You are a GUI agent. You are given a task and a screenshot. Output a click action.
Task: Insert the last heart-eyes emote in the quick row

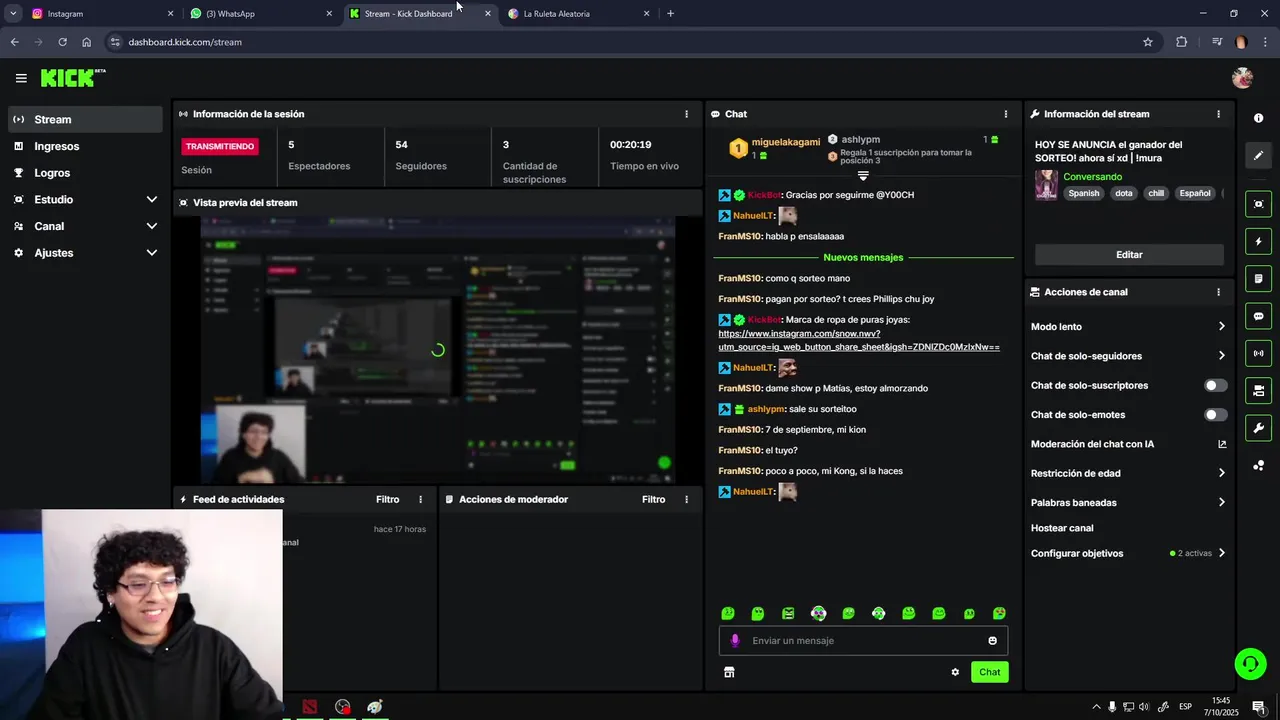click(x=999, y=613)
